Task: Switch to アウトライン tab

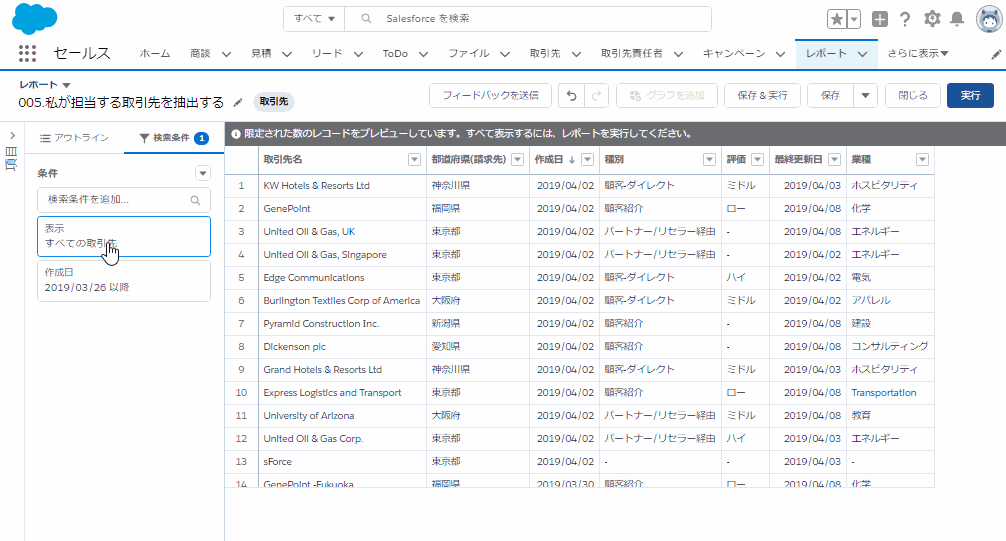Action: (x=74, y=138)
